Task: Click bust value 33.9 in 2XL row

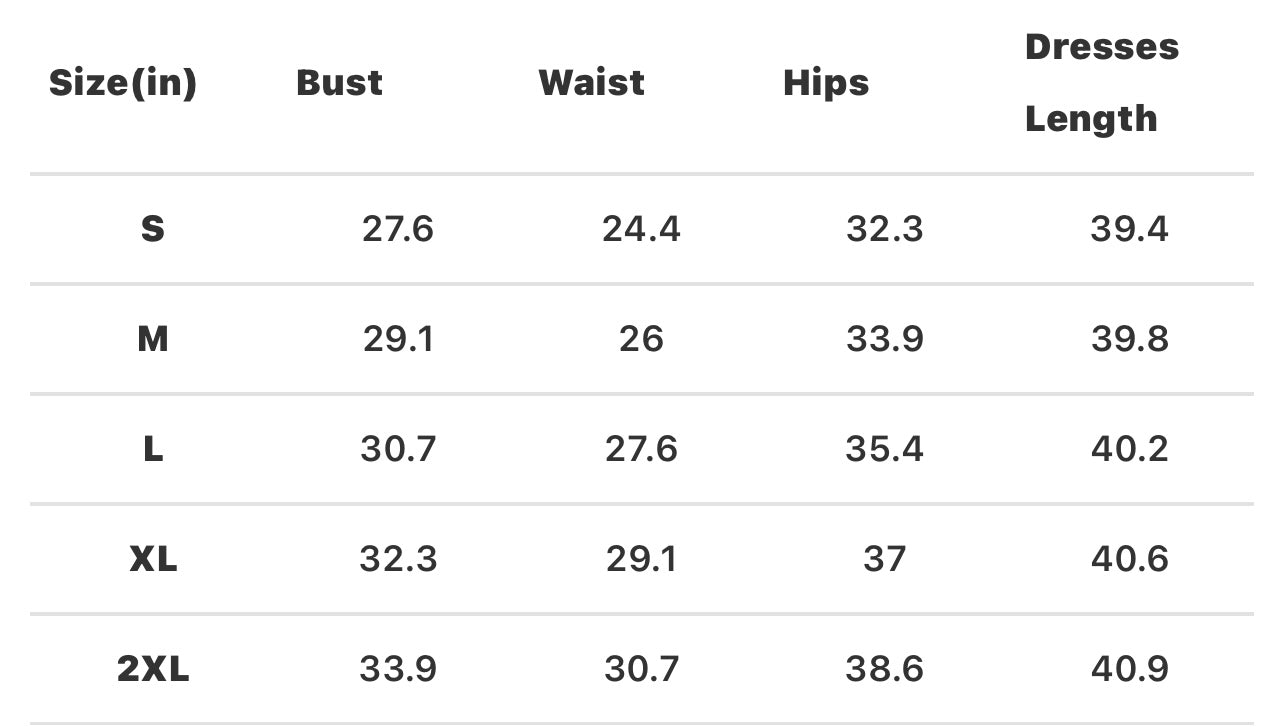Action: click(398, 669)
